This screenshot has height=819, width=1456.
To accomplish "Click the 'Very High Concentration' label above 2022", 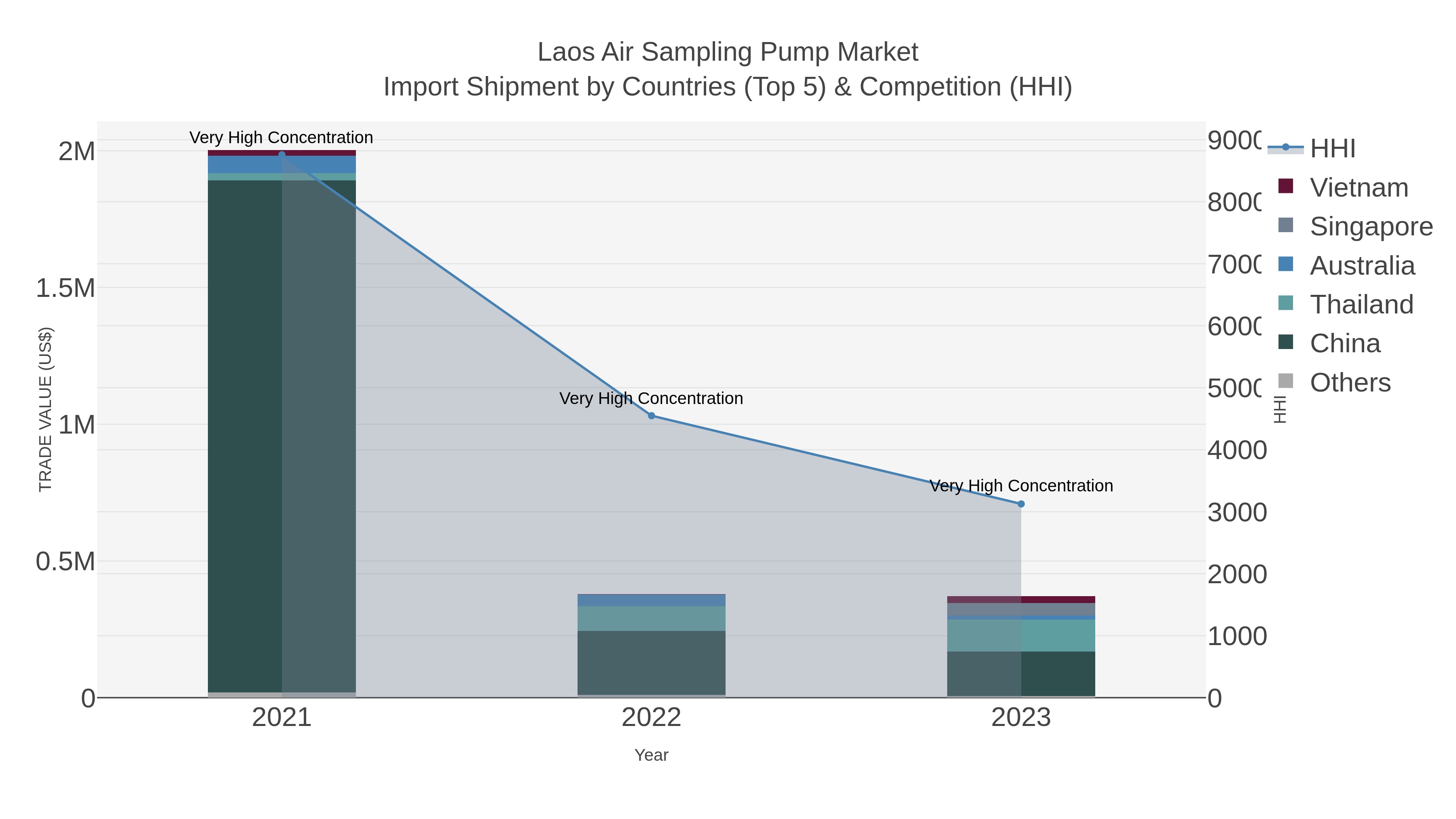I will tap(651, 398).
